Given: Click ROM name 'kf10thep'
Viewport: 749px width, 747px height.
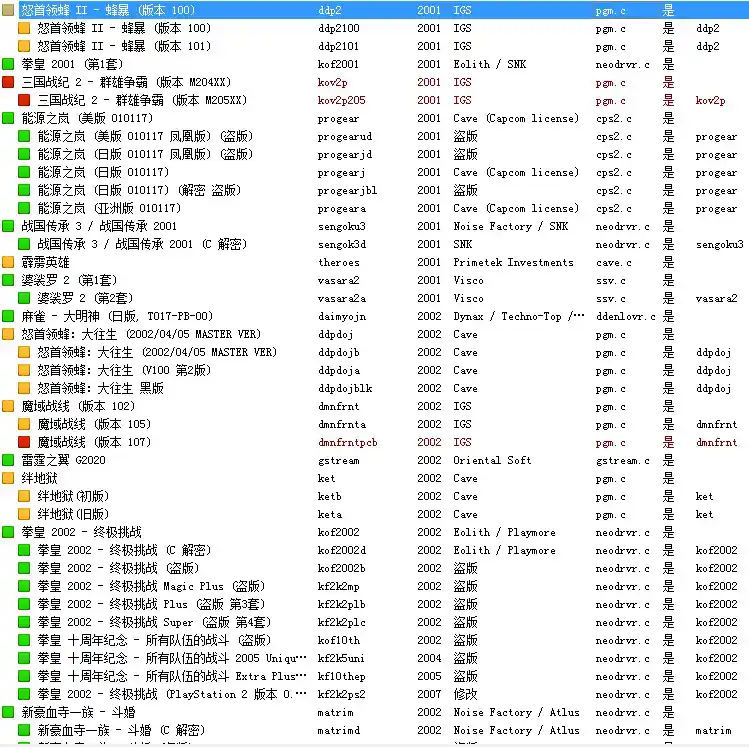Looking at the screenshot, I should point(342,676).
